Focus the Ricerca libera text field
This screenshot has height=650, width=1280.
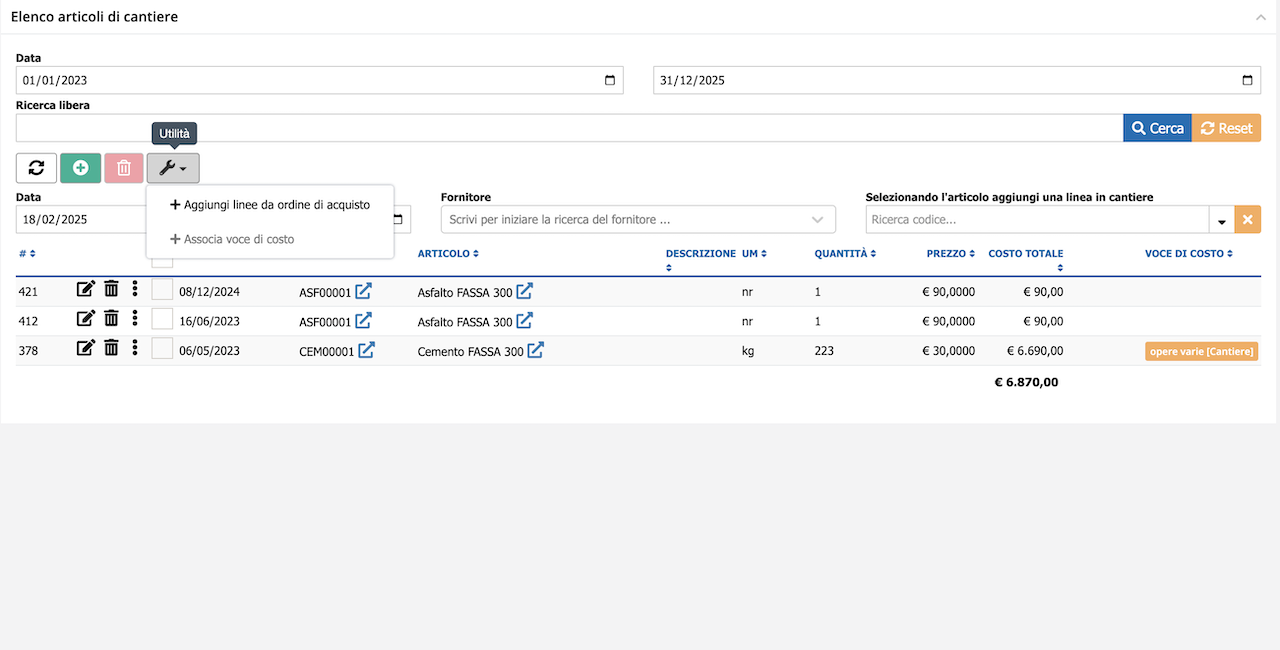[x=570, y=128]
